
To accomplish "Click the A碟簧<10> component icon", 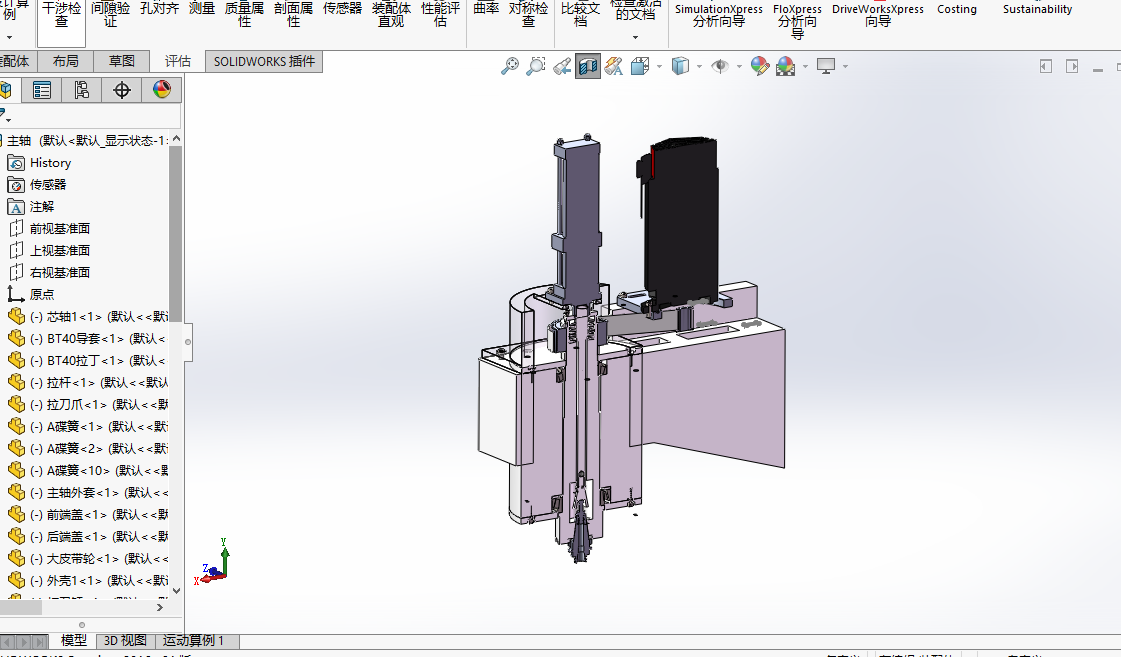I will 16,470.
